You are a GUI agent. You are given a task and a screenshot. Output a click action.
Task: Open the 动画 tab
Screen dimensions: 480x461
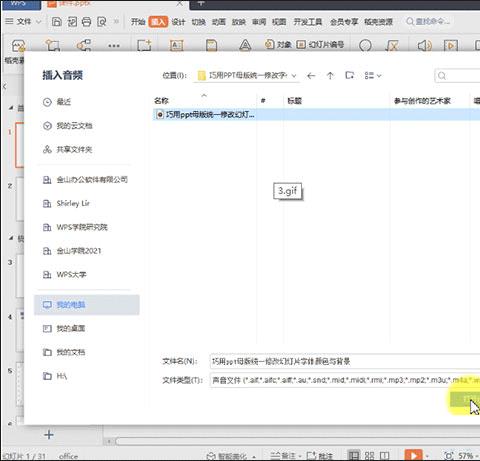pos(219,22)
